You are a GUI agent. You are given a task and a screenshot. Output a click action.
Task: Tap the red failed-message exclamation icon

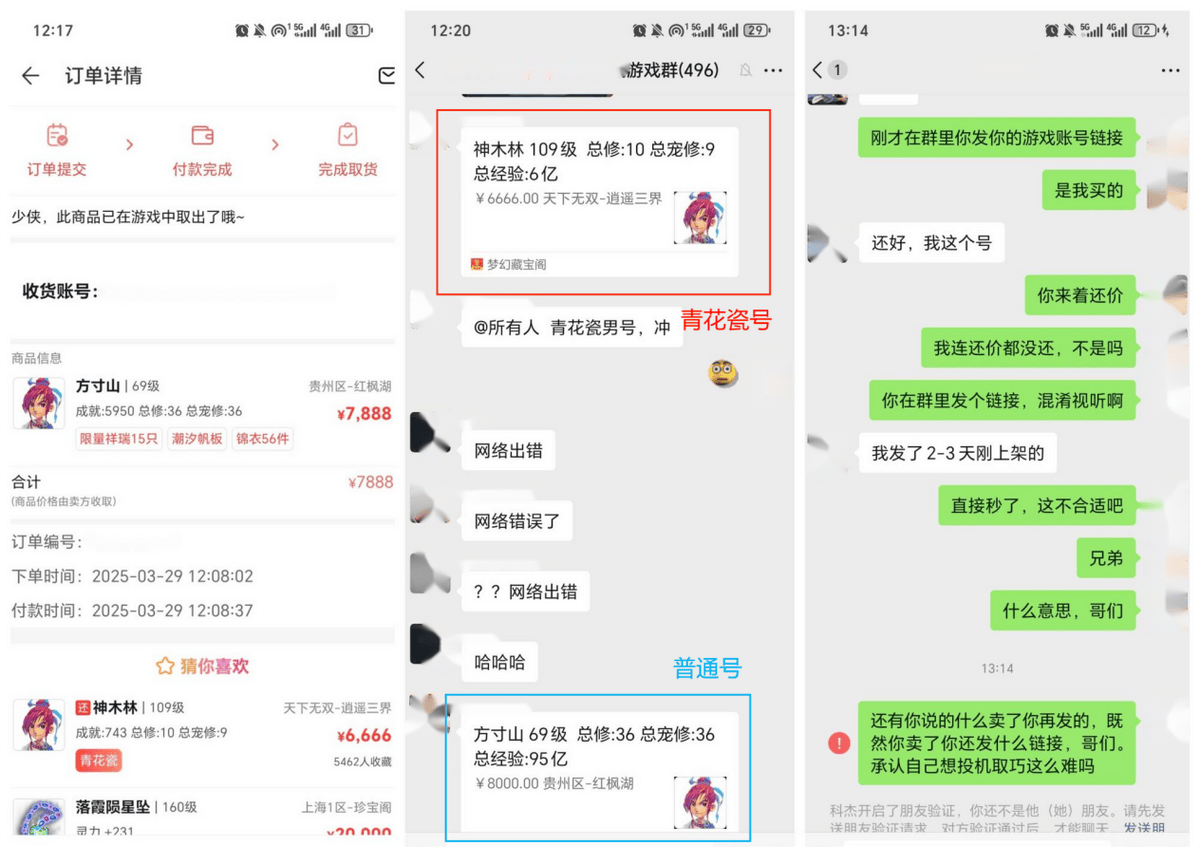click(839, 743)
